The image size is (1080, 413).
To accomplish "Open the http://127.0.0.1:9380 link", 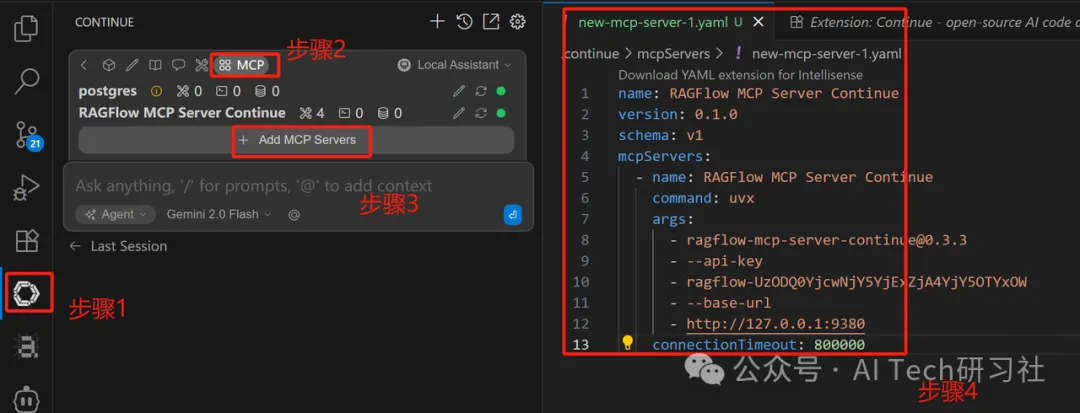I will (x=776, y=324).
